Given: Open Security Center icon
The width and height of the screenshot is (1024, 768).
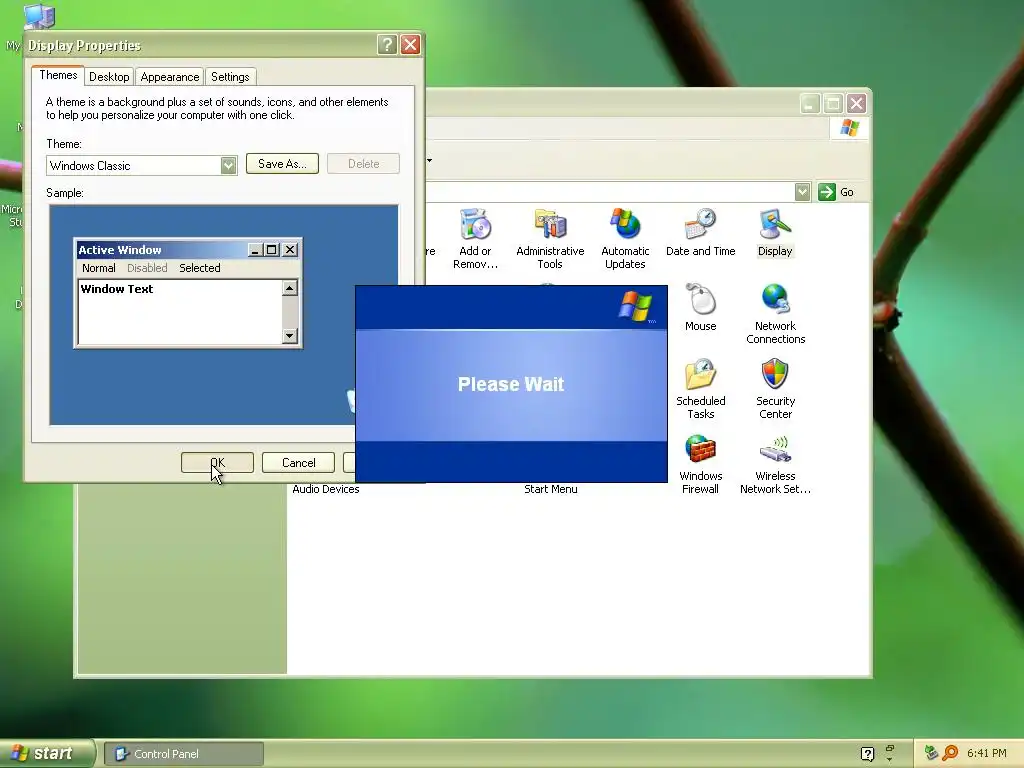Looking at the screenshot, I should click(x=775, y=389).
